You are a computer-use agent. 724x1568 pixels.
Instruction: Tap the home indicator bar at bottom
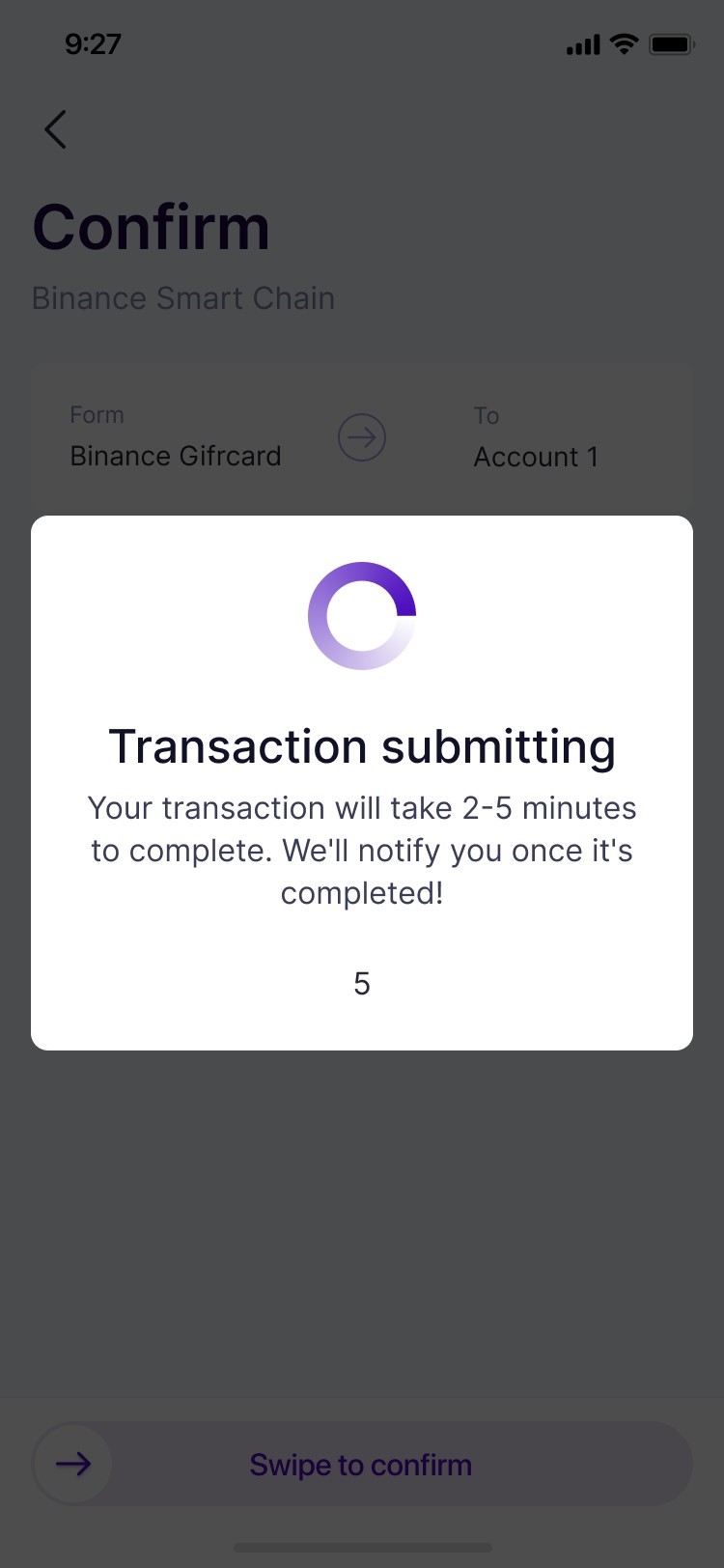click(362, 1548)
